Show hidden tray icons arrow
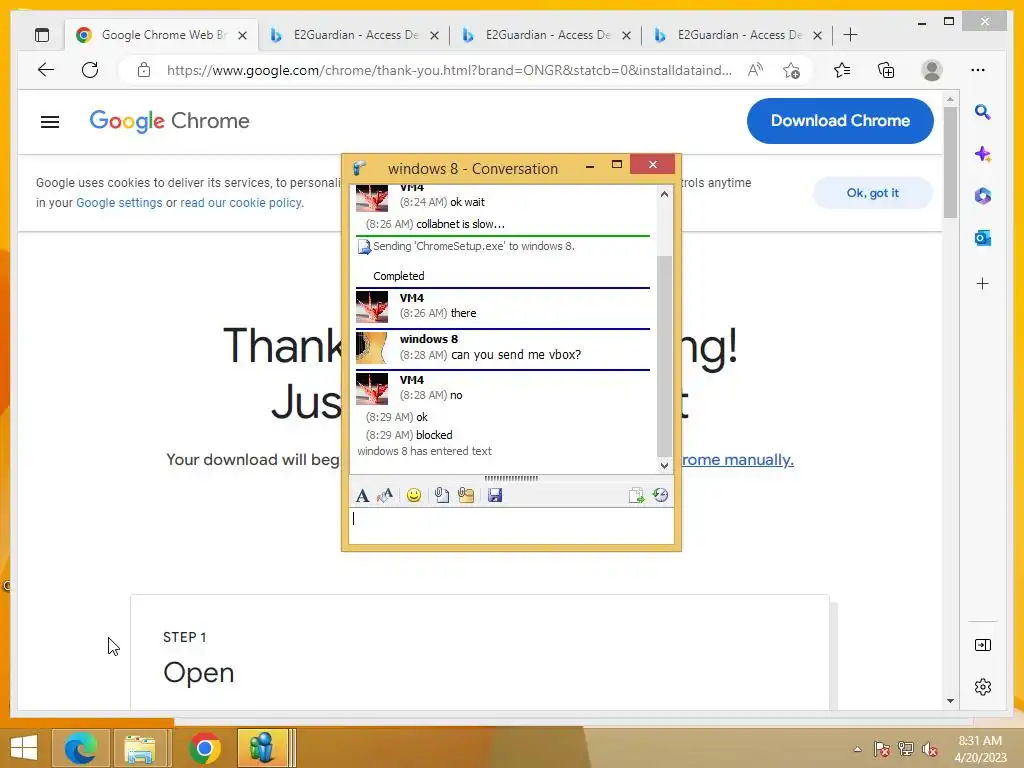 point(857,749)
